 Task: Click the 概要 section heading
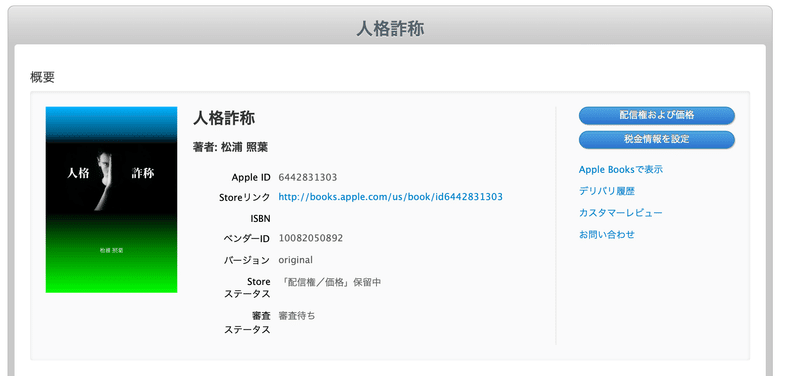42,78
